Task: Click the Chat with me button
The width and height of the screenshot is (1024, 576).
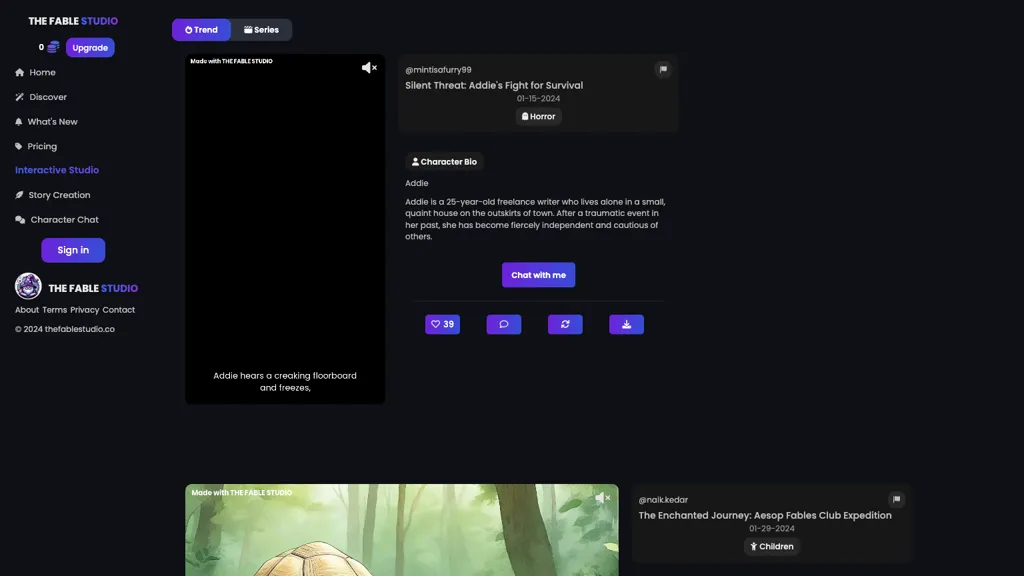Action: pyautogui.click(x=538, y=274)
